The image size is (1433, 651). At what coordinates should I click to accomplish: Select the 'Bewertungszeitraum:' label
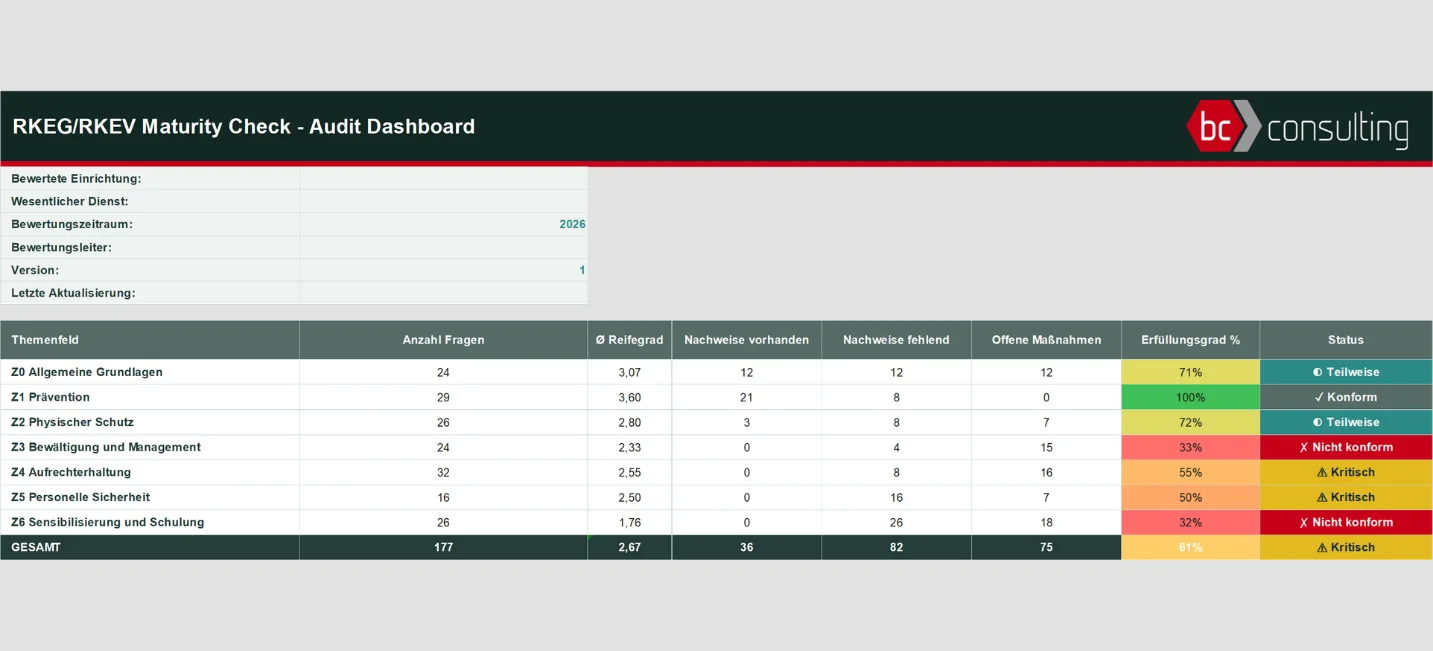click(x=72, y=225)
